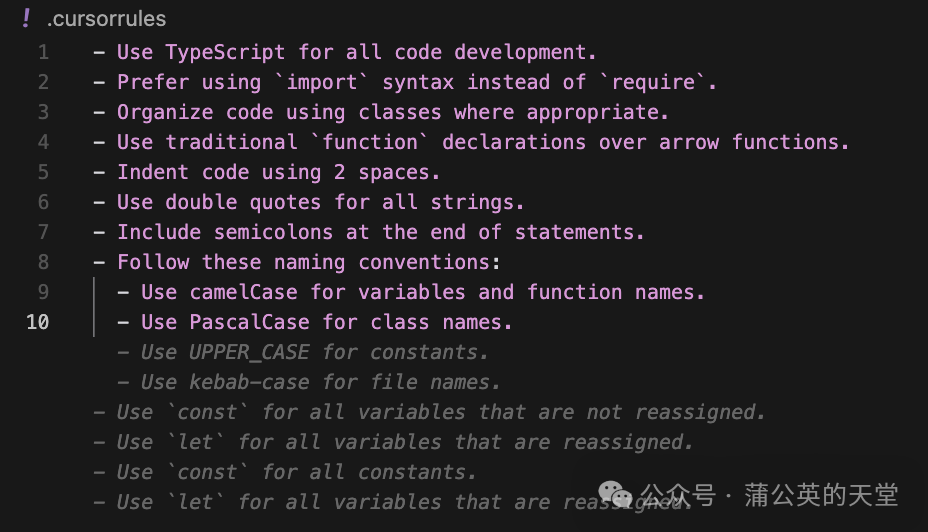The image size is (928, 532).
Task: Click ghost suggestion 'Use UPPER_CASE for constants'
Action: 302,353
